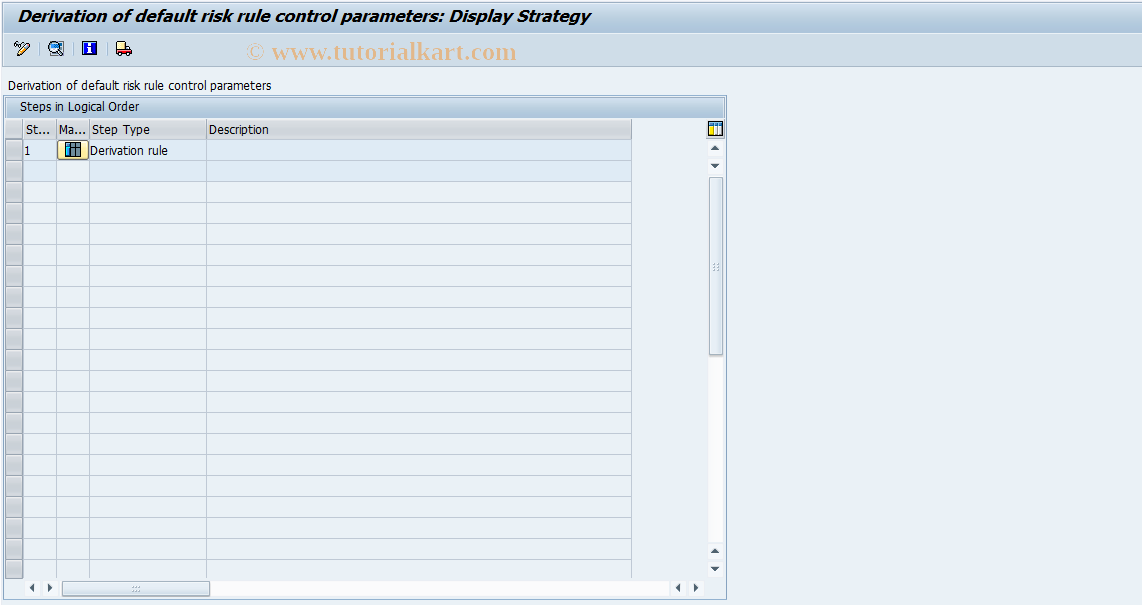Click the bottom scroll up arrow of table
1142x605 pixels.
coord(715,551)
